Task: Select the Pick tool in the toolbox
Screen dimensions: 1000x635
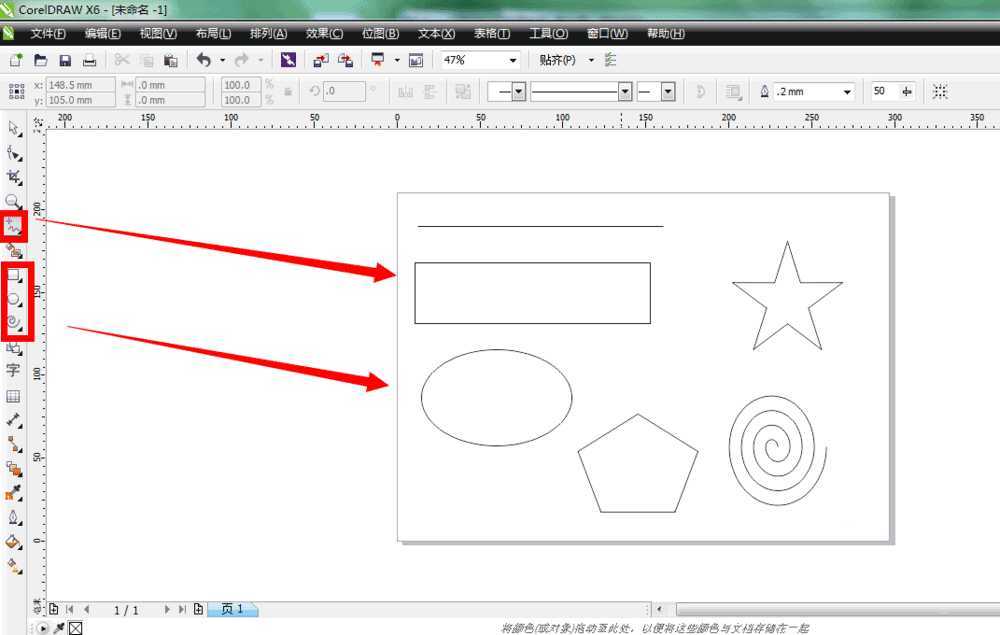Action: [x=14, y=129]
